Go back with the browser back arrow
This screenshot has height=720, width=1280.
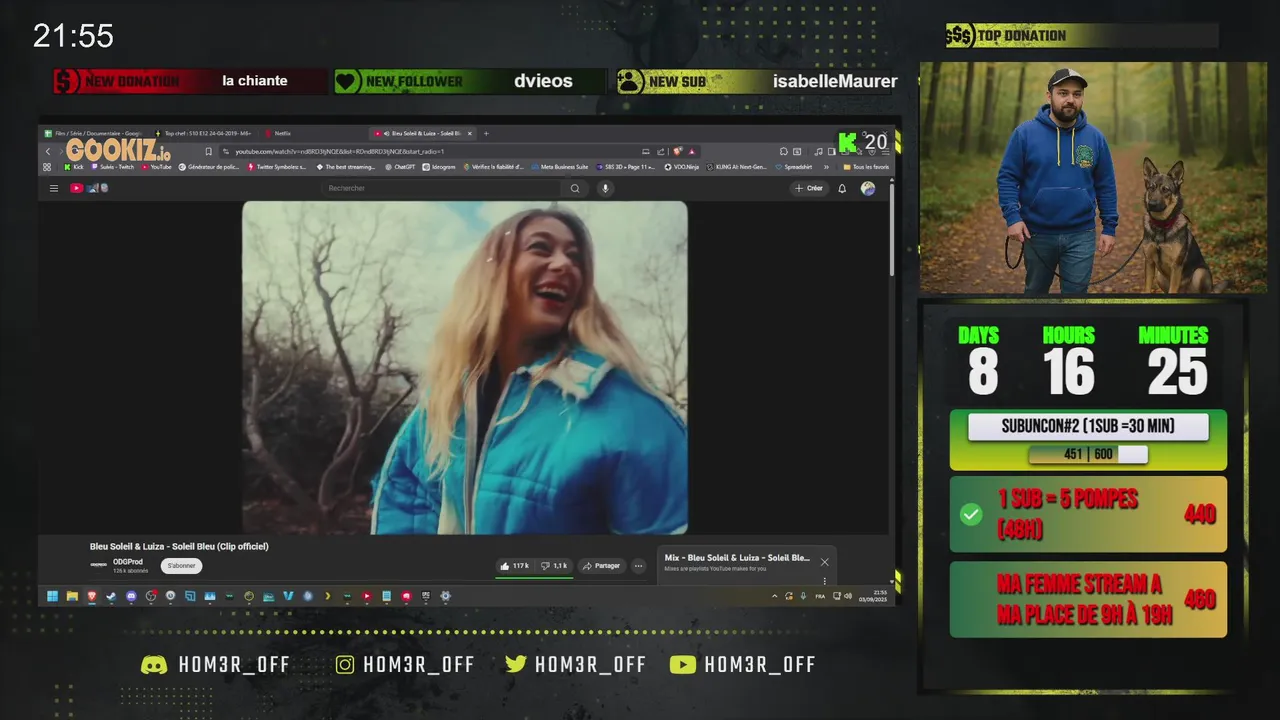[x=48, y=152]
